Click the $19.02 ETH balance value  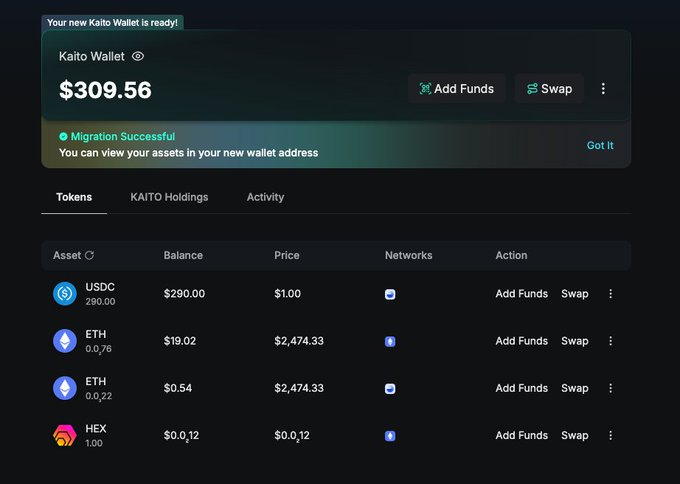click(180, 341)
